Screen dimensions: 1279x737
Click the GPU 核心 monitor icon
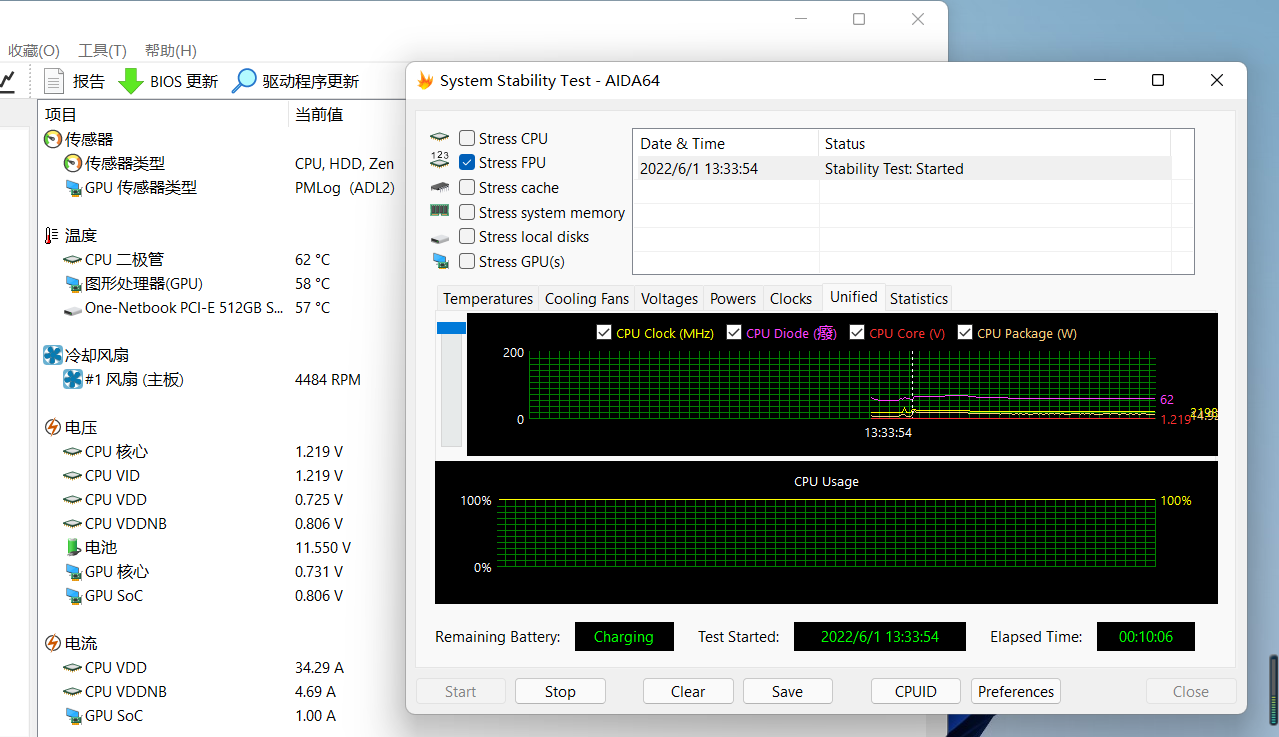[x=73, y=571]
